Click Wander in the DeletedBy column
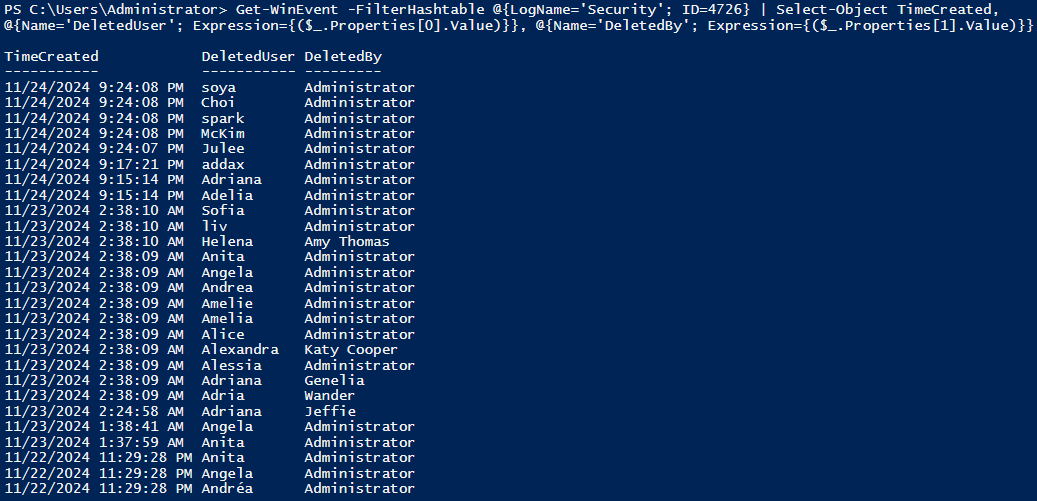The width and height of the screenshot is (1037, 501). coord(330,396)
